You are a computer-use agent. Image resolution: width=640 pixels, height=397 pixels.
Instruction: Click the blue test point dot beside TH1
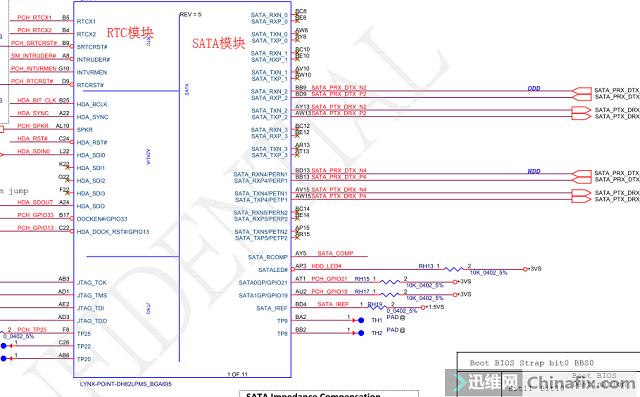coord(361,321)
